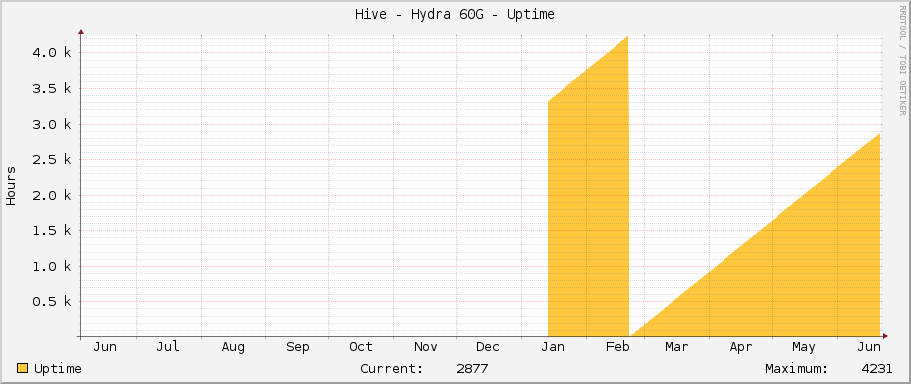
Task: Select the 1.0 k y-axis value
Action: (x=52, y=267)
